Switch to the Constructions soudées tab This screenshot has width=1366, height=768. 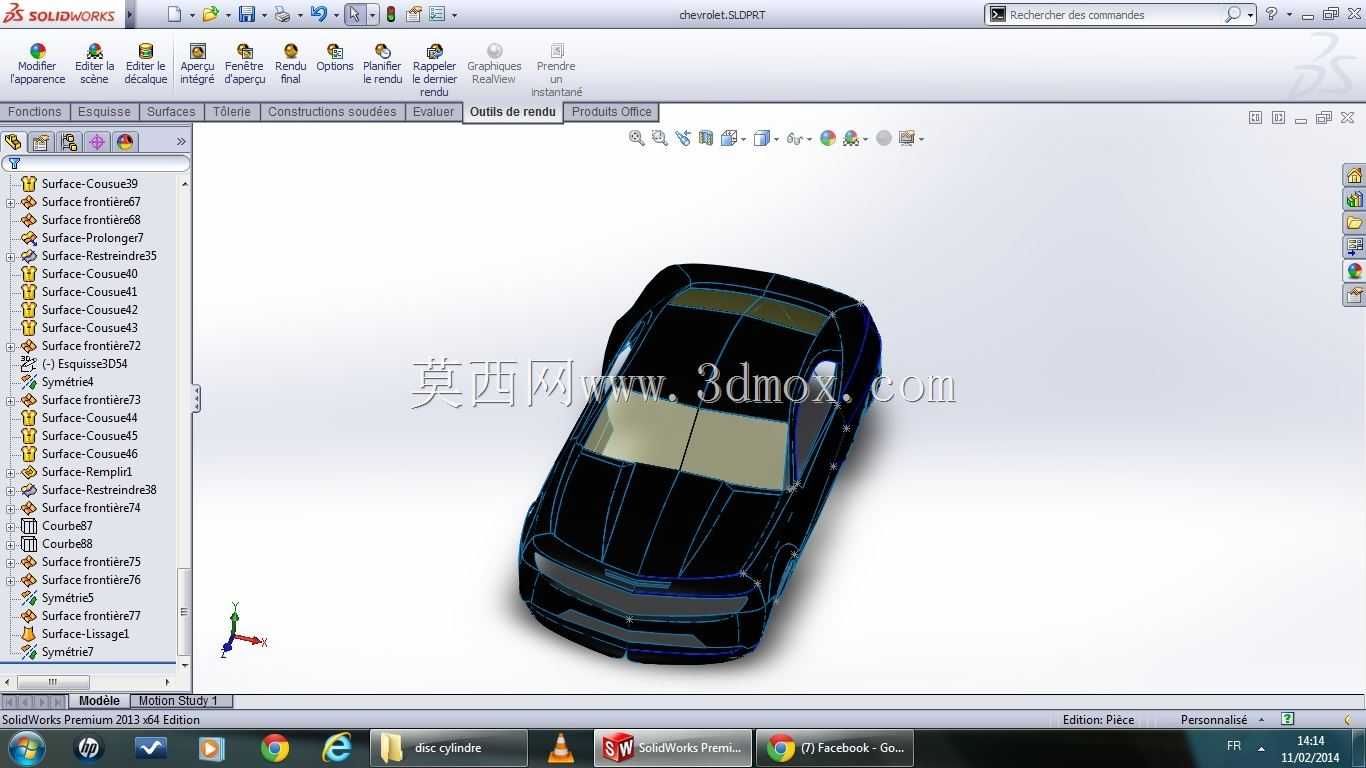(332, 112)
